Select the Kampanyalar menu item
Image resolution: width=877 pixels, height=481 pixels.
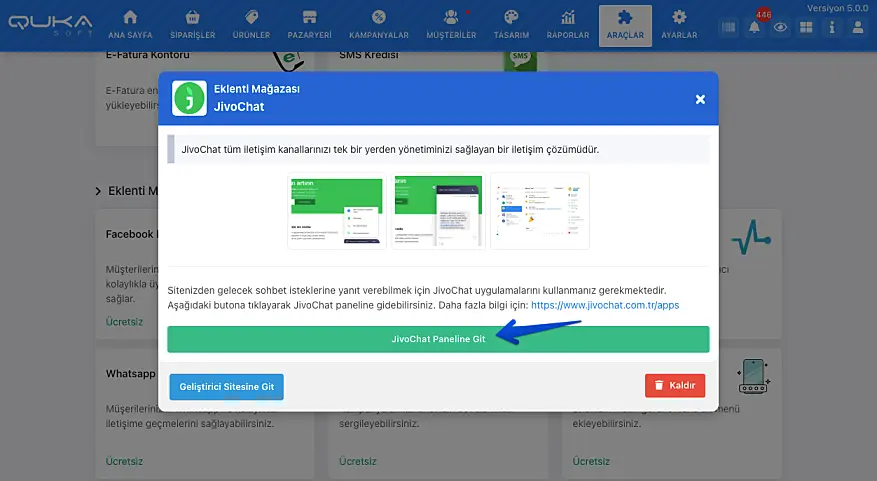379,25
